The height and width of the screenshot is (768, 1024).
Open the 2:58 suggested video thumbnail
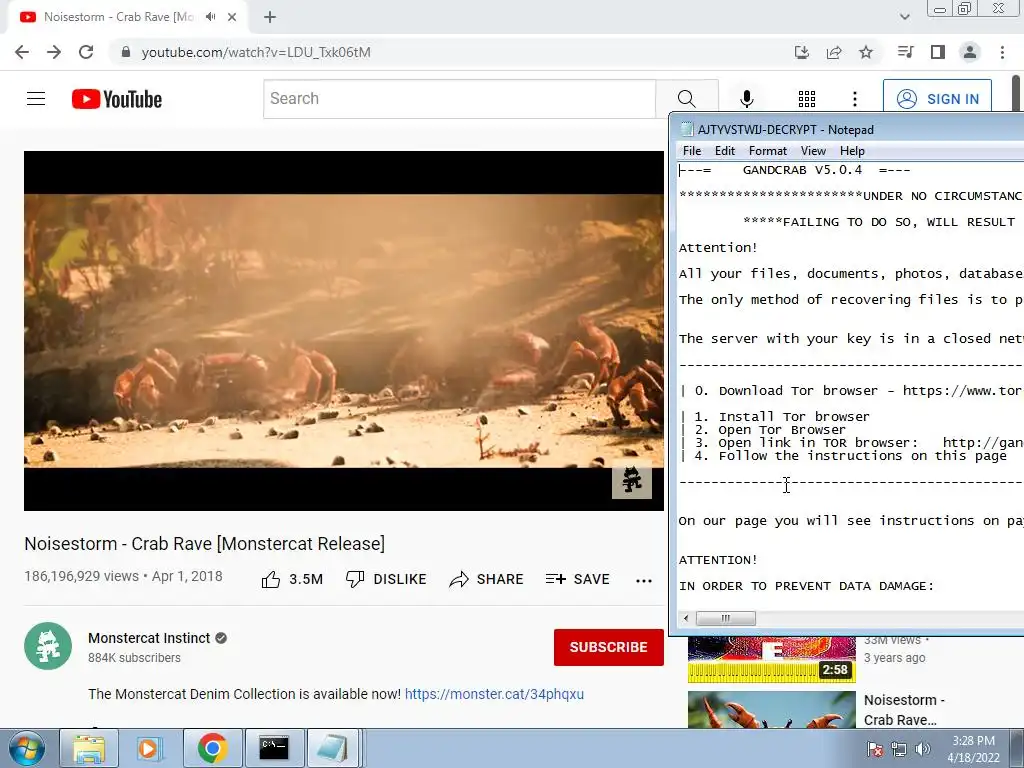point(771,660)
